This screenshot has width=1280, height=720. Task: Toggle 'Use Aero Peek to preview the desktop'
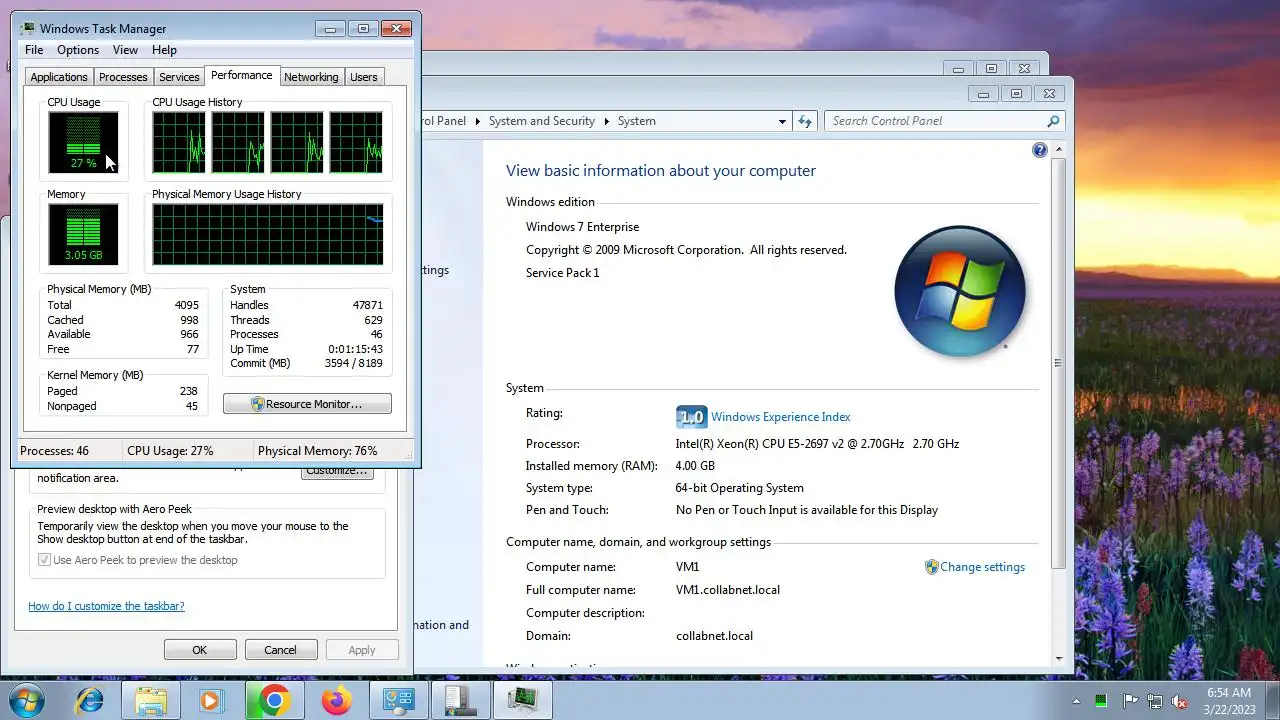coord(44,560)
